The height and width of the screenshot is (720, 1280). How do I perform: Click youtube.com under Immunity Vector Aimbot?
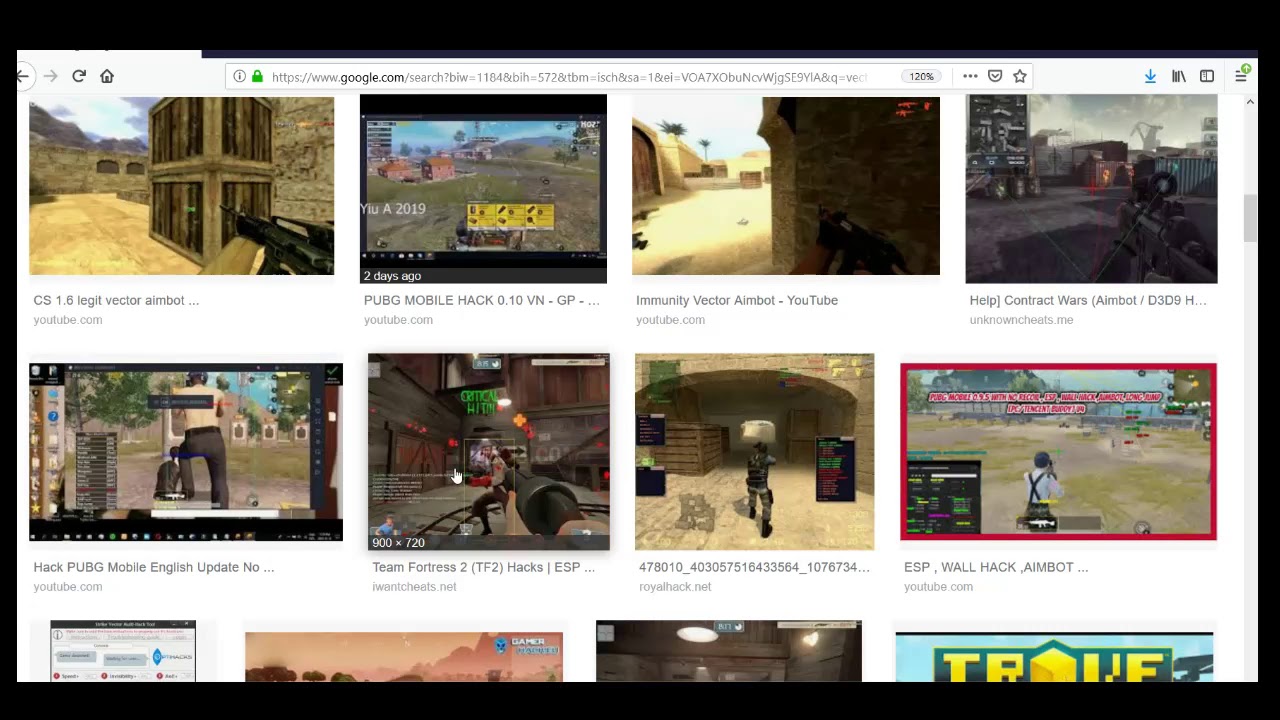(x=670, y=320)
